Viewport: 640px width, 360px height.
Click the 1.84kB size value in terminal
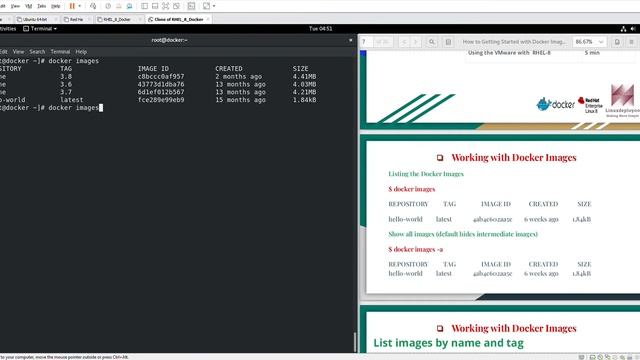(x=304, y=100)
